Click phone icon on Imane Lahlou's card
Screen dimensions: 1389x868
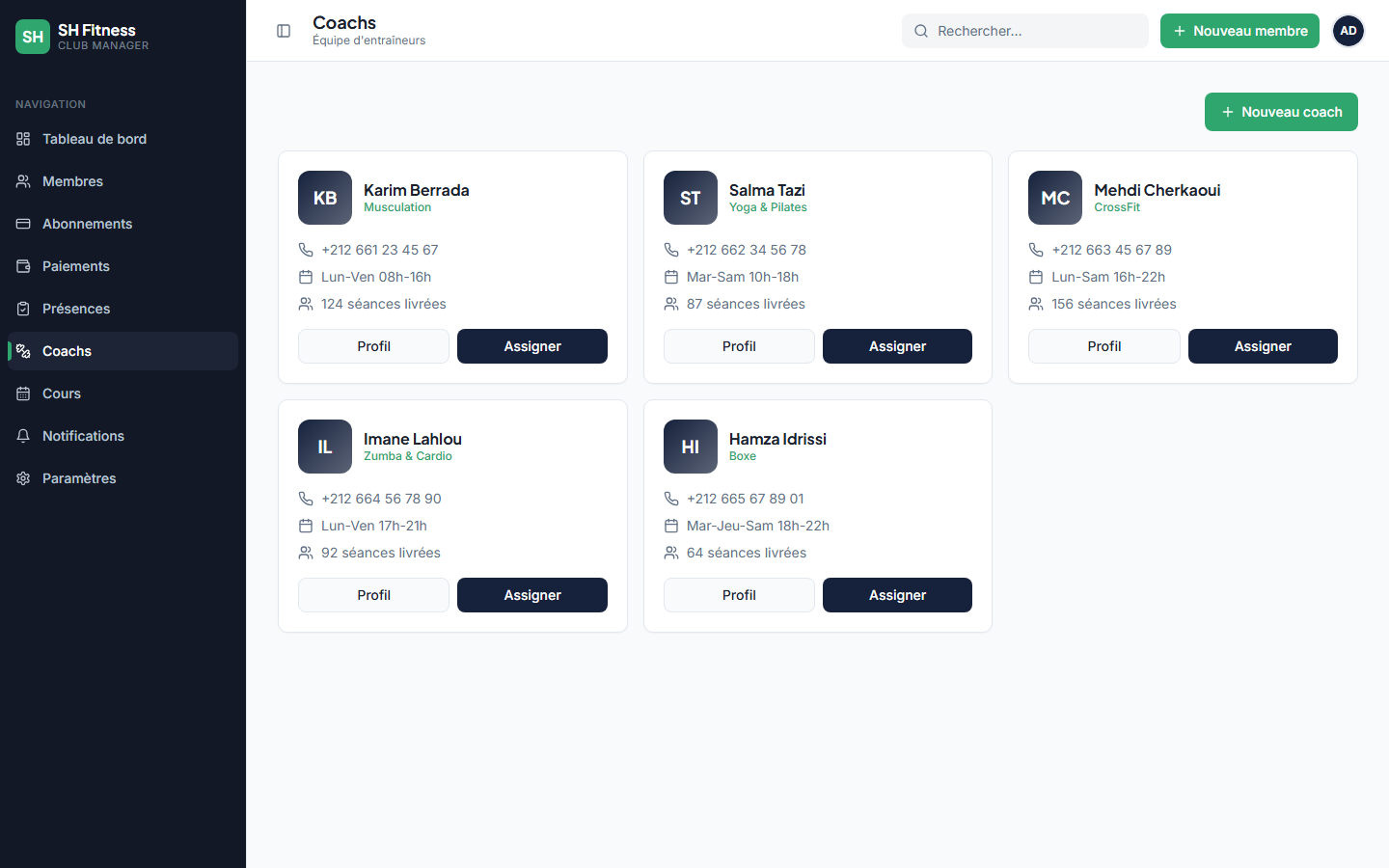(x=306, y=499)
